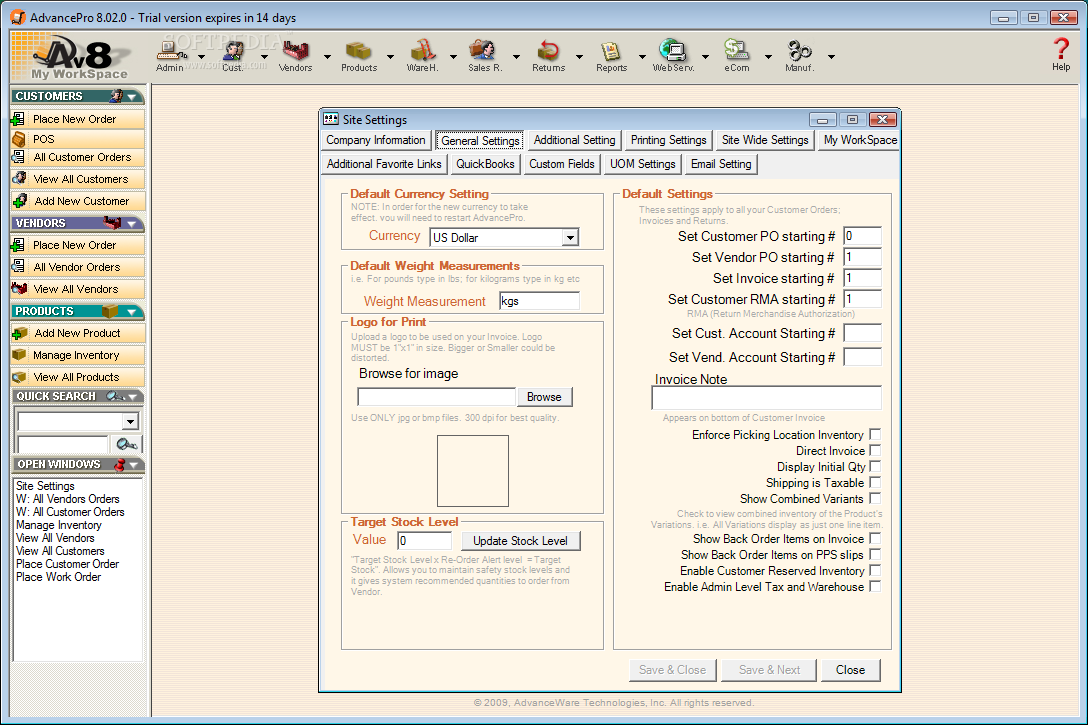Enable Enforce Picking Location Inventory checkbox

click(x=875, y=434)
